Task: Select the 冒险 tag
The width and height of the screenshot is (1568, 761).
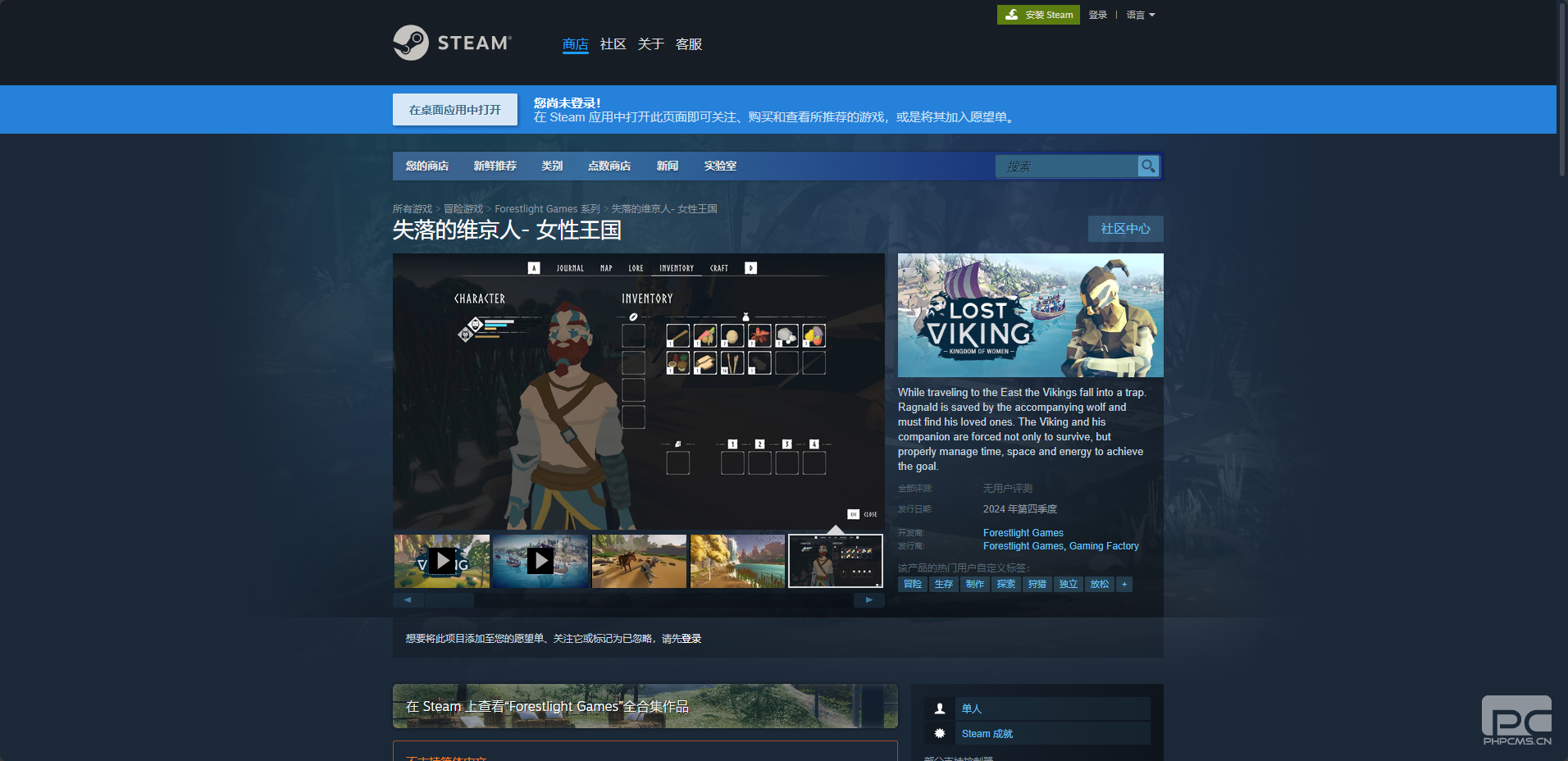Action: point(913,584)
